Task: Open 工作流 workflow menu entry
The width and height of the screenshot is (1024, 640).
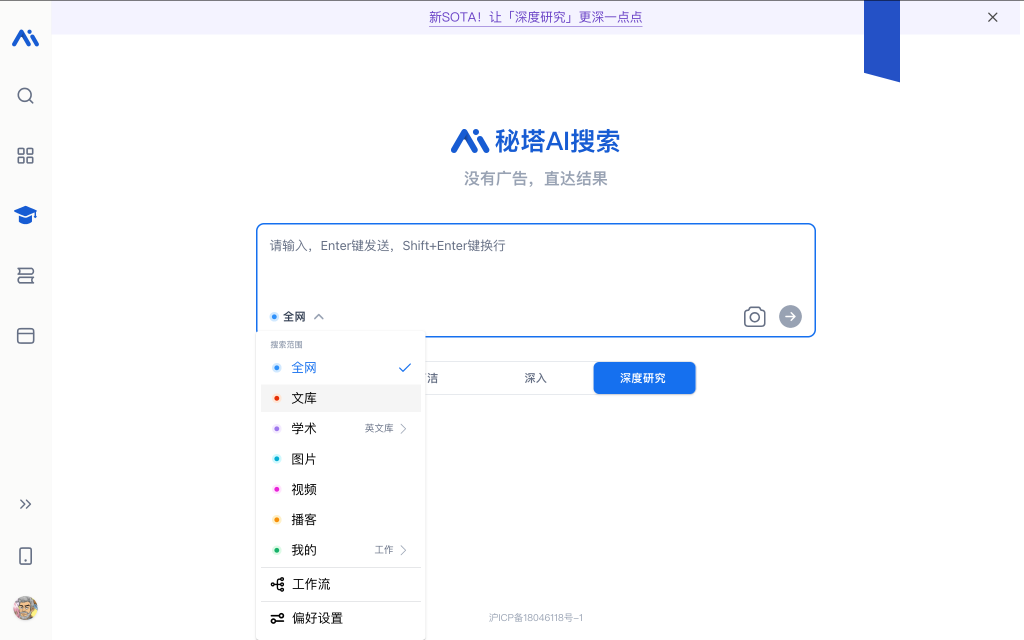Action: point(341,584)
